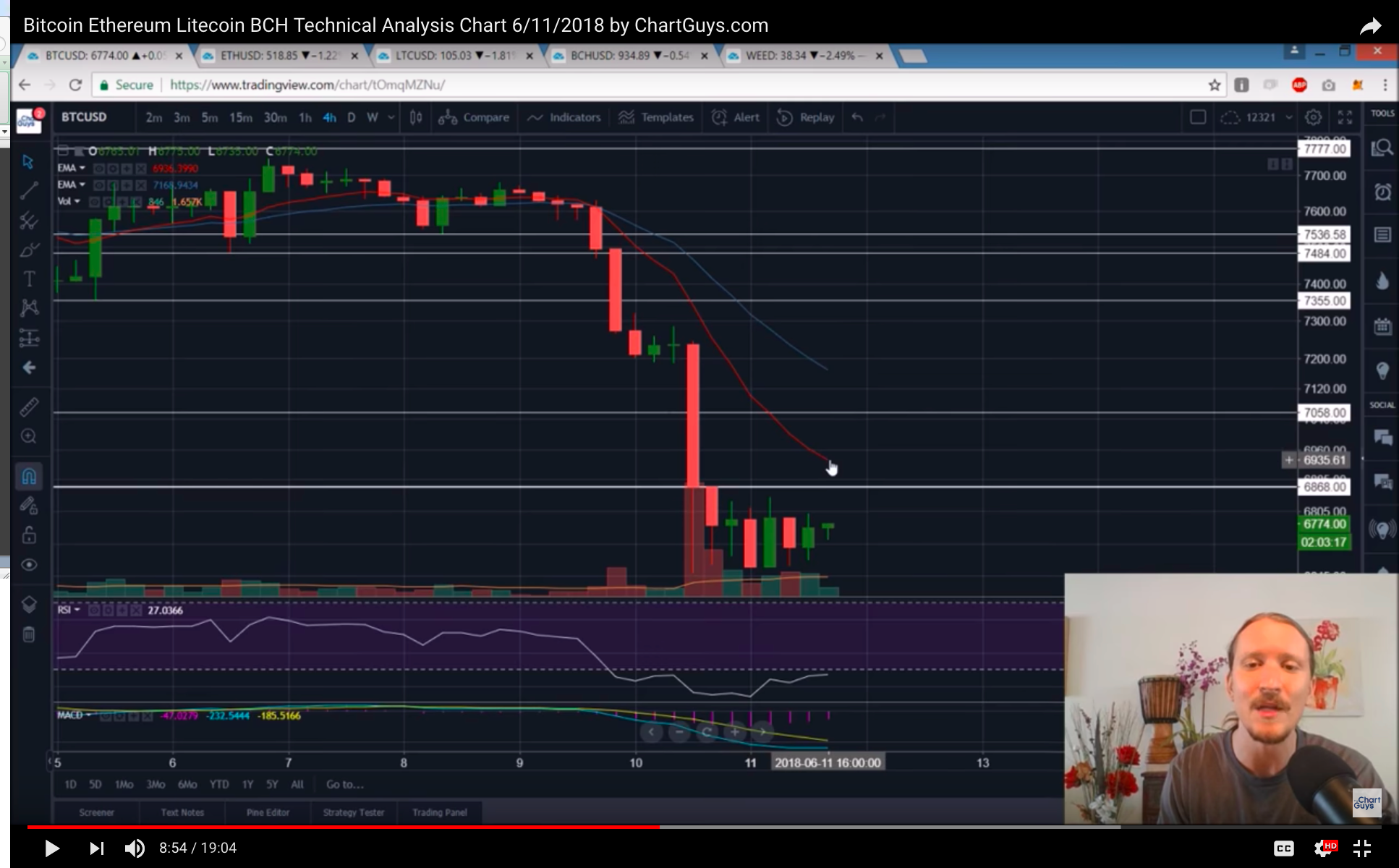Click the Go to... date button

345,784
